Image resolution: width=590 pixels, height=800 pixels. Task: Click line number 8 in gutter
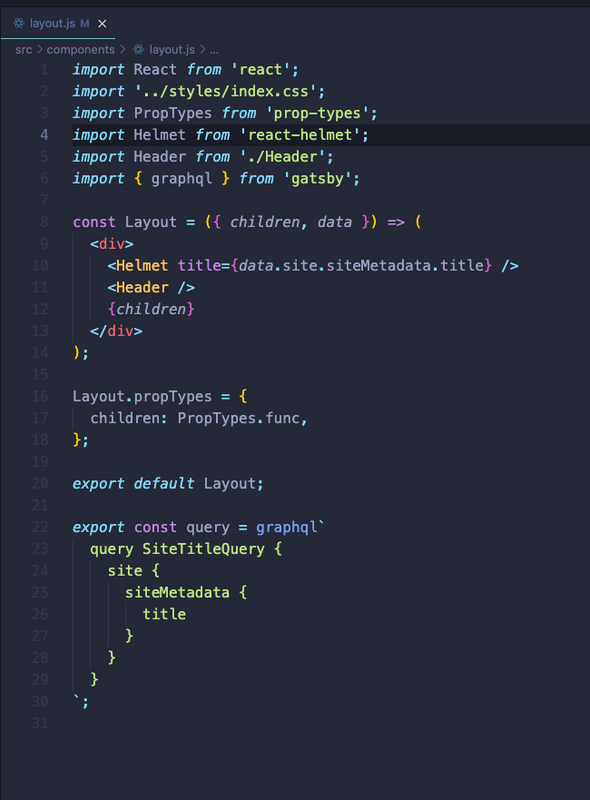click(44, 222)
